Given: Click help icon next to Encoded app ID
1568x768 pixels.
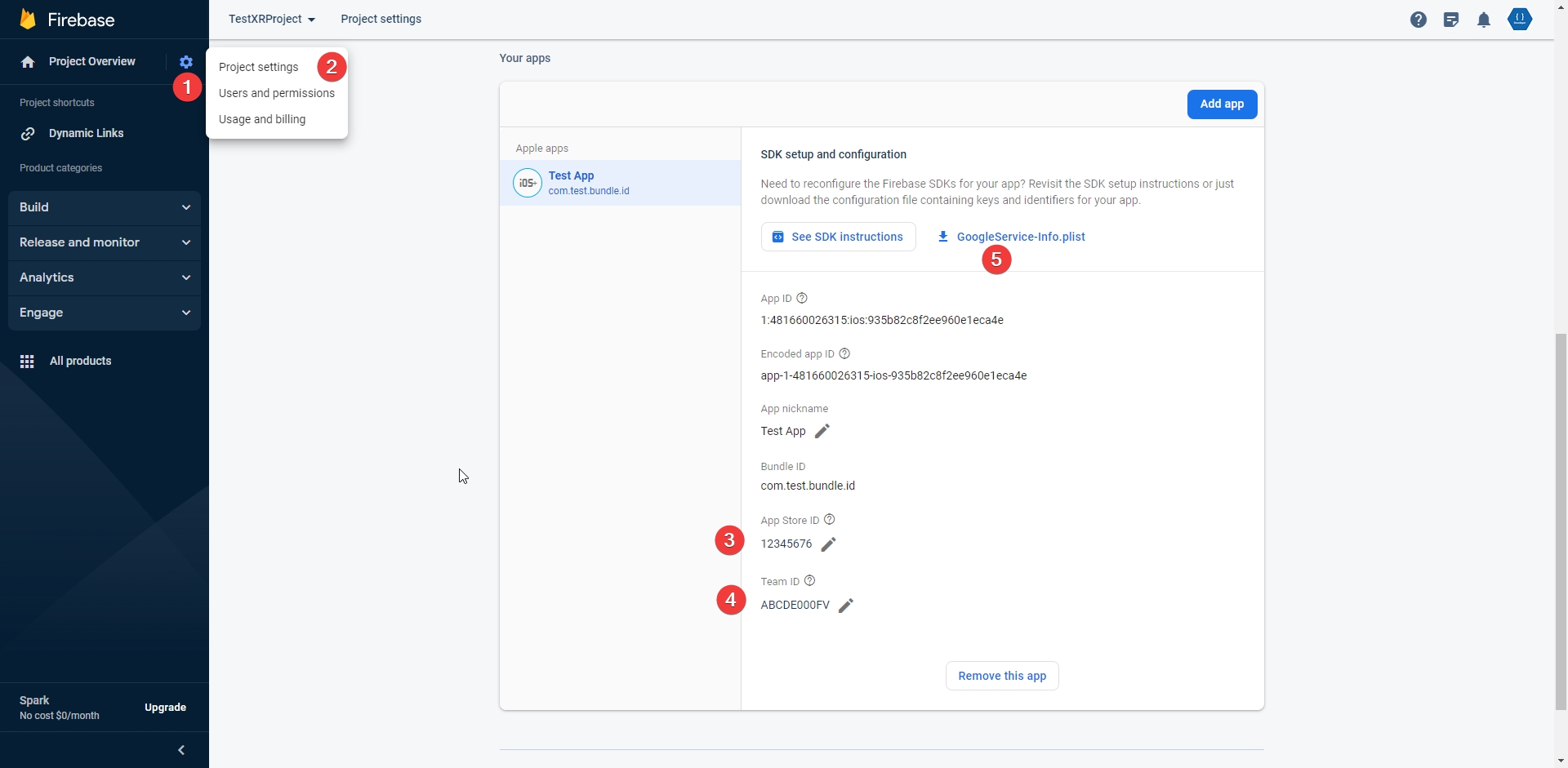Looking at the screenshot, I should (844, 354).
